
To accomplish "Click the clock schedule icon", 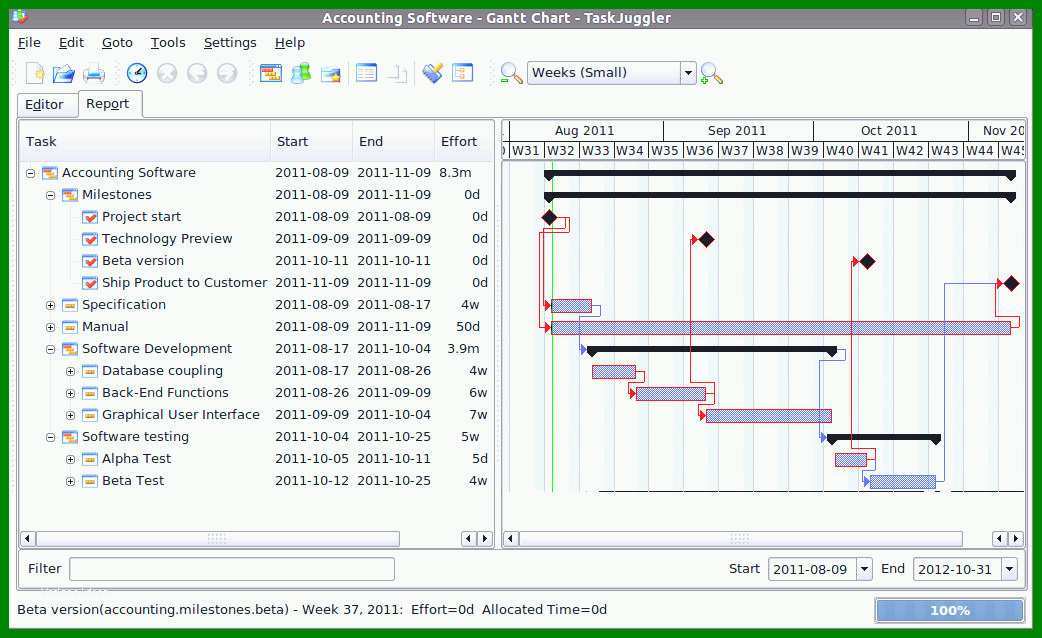I will click(x=137, y=73).
